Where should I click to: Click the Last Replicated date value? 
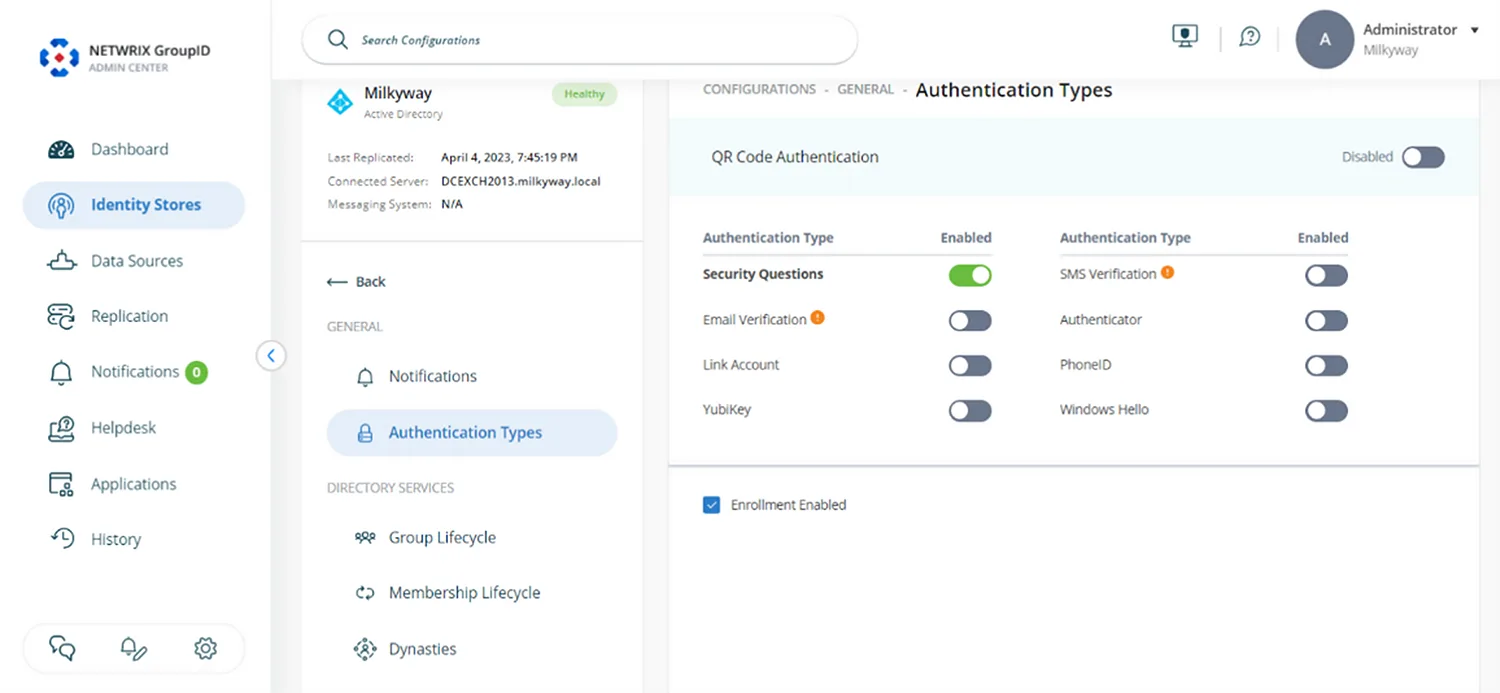tap(509, 158)
